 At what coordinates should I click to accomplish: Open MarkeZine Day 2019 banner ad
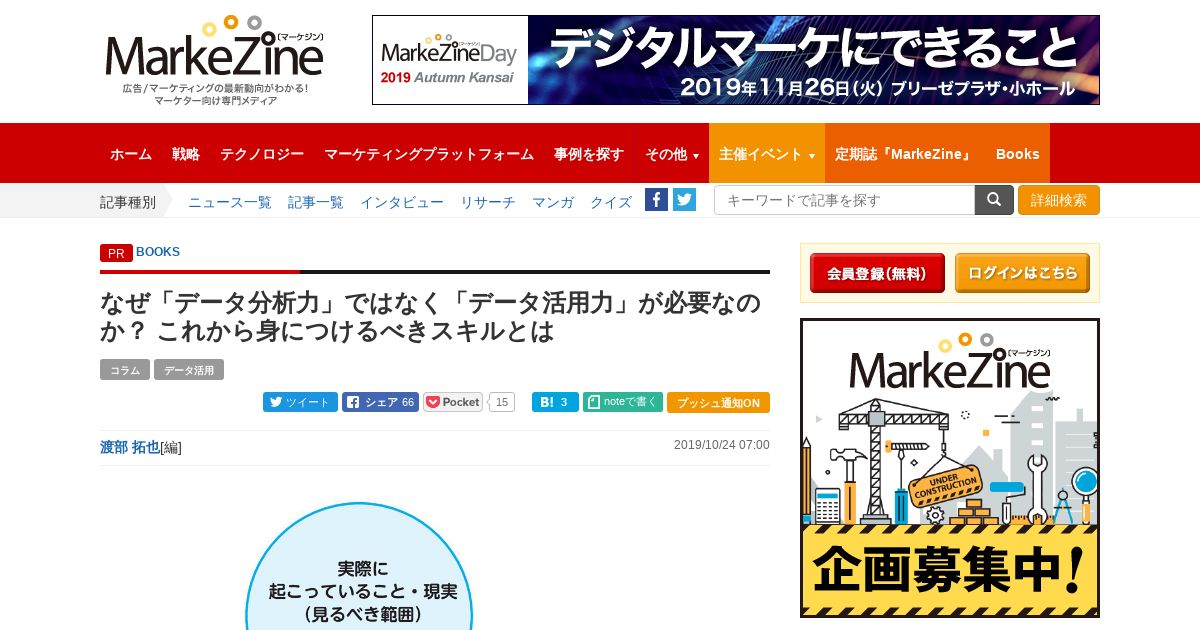[736, 60]
